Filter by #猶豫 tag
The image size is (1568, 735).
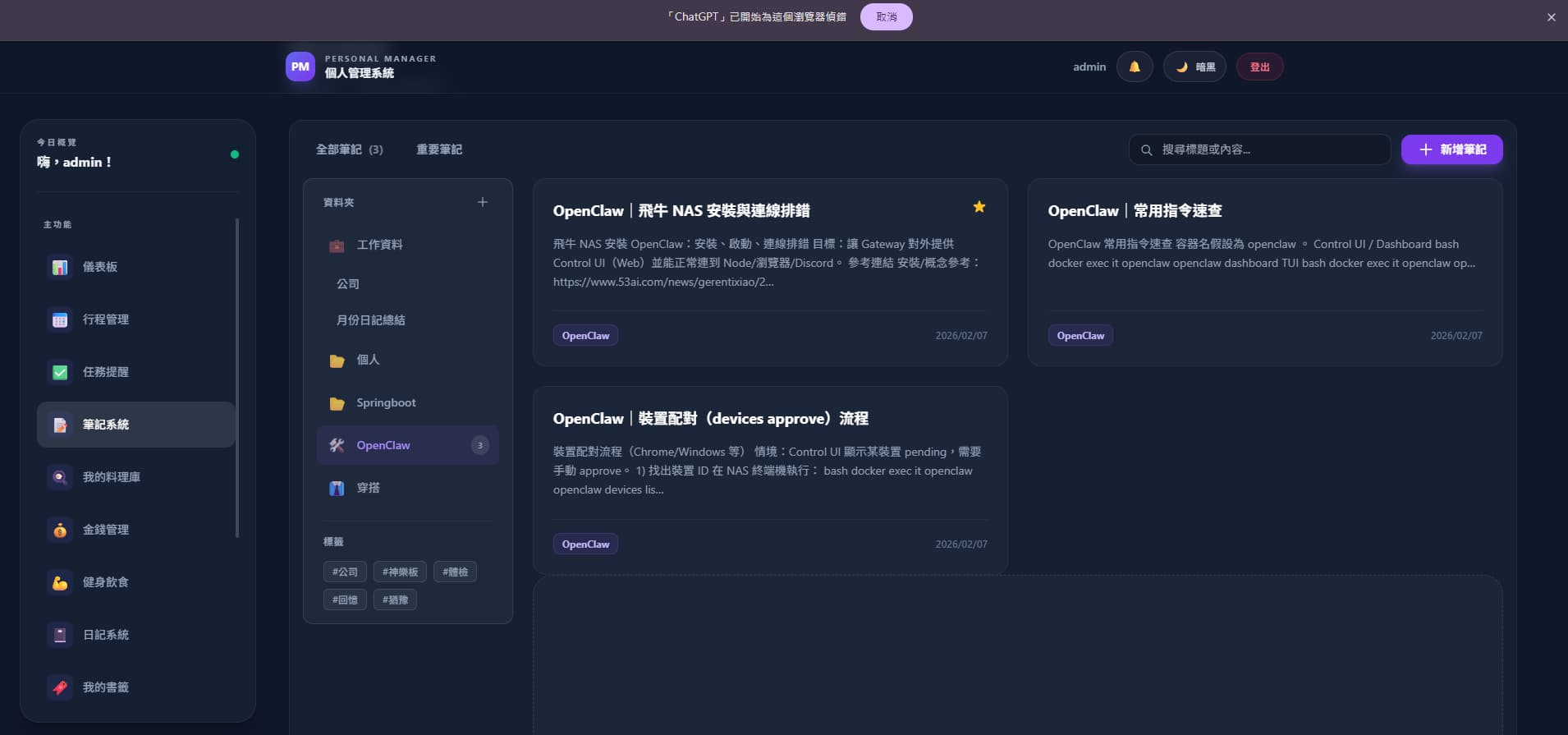click(x=395, y=599)
